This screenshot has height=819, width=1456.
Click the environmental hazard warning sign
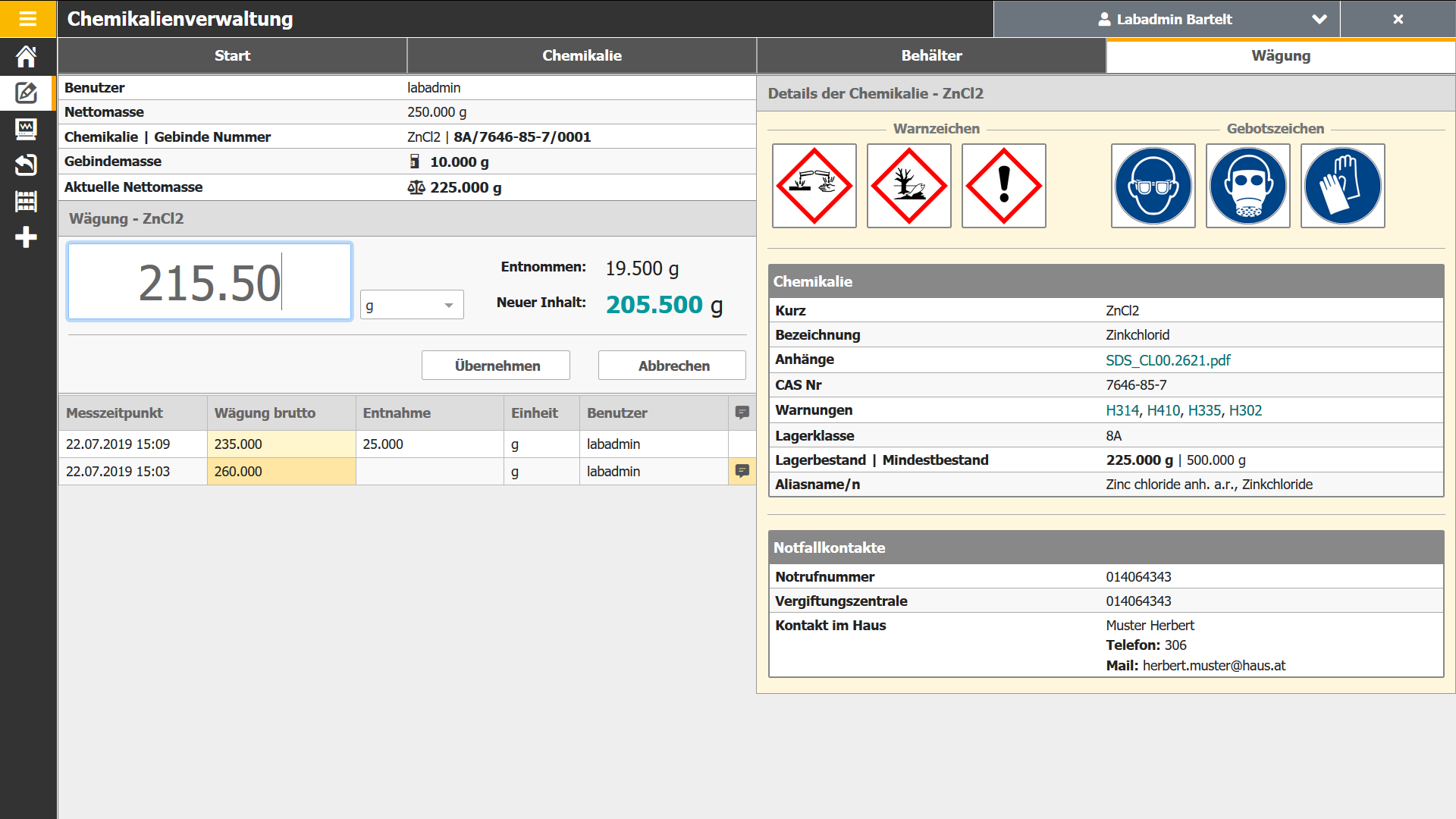908,186
